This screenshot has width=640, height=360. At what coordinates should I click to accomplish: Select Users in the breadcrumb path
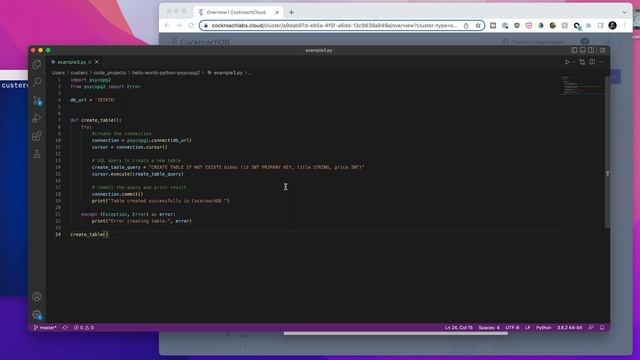[58, 73]
